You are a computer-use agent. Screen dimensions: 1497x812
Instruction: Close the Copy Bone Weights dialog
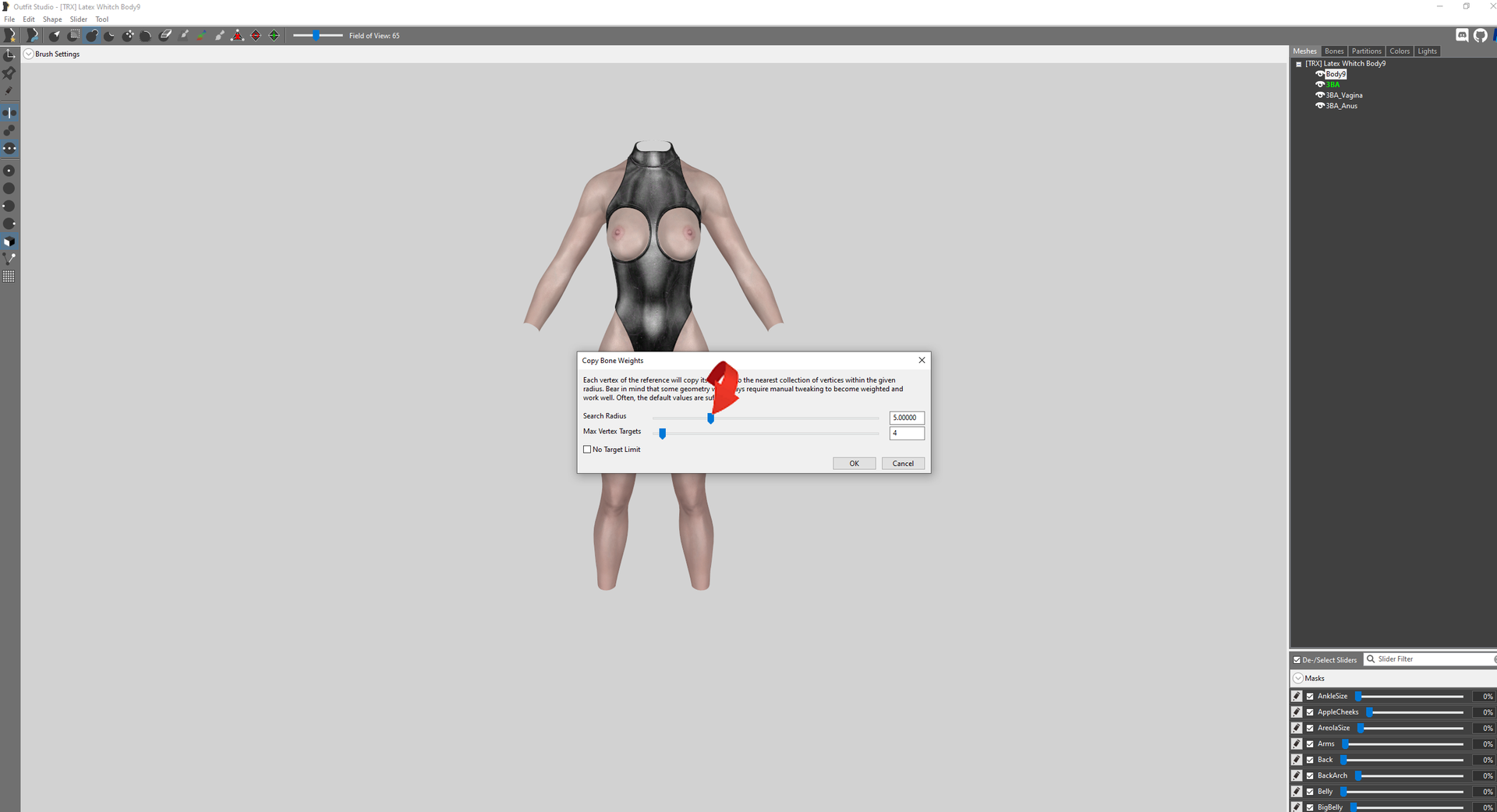point(922,360)
